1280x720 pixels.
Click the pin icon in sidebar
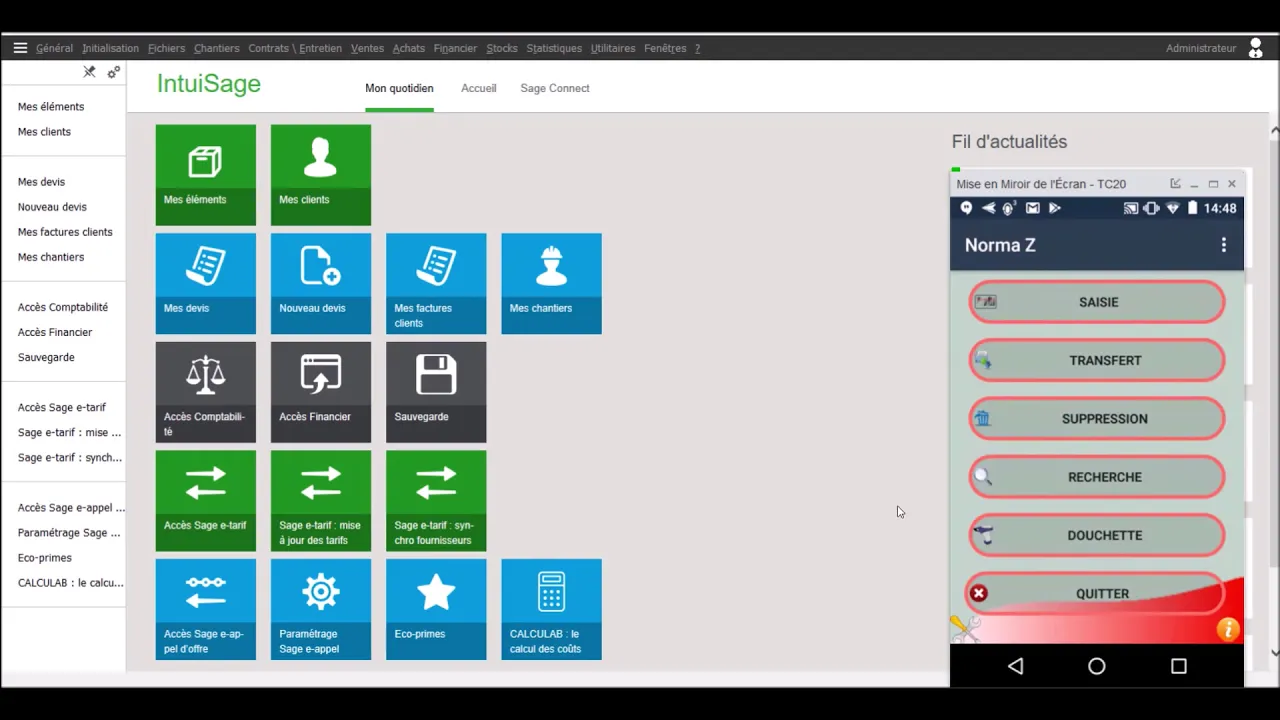[89, 72]
